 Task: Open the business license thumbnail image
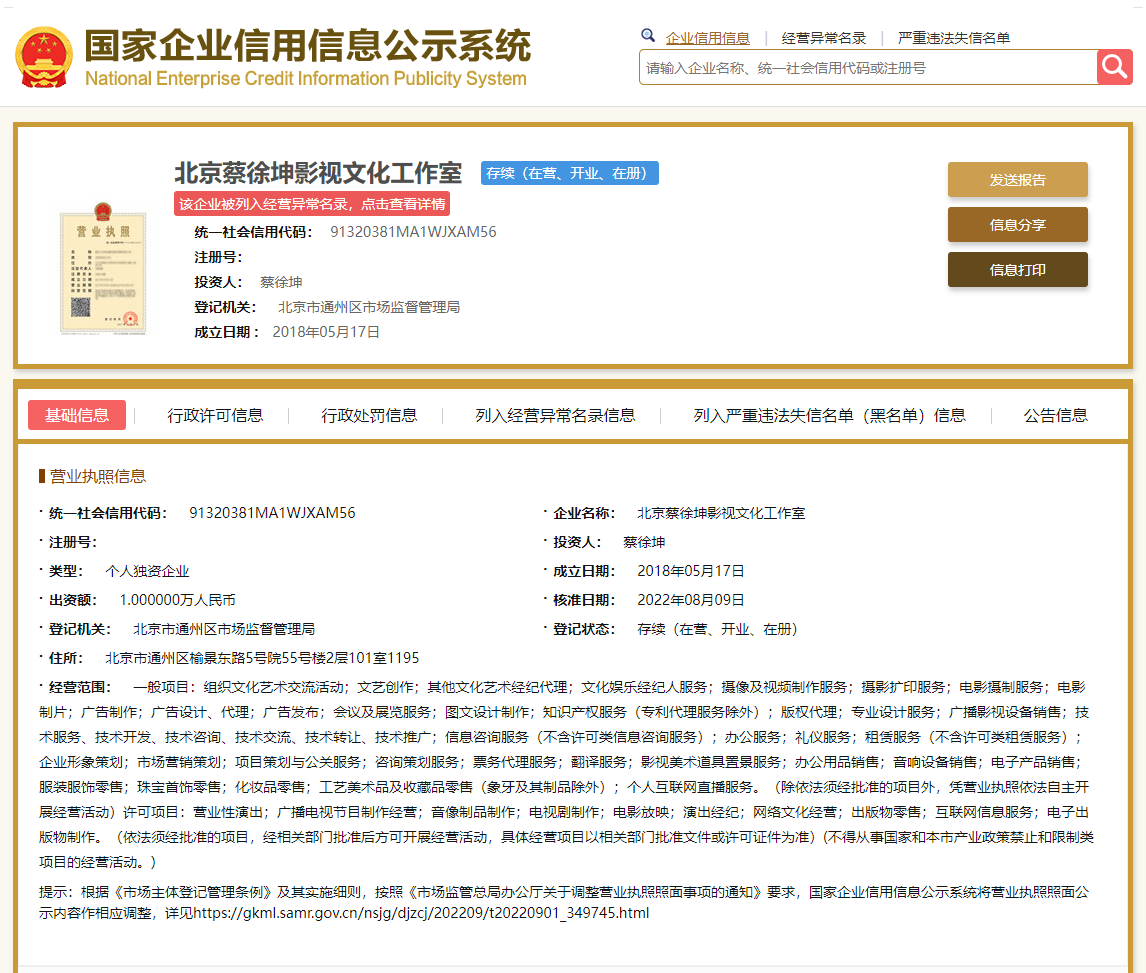[103, 268]
